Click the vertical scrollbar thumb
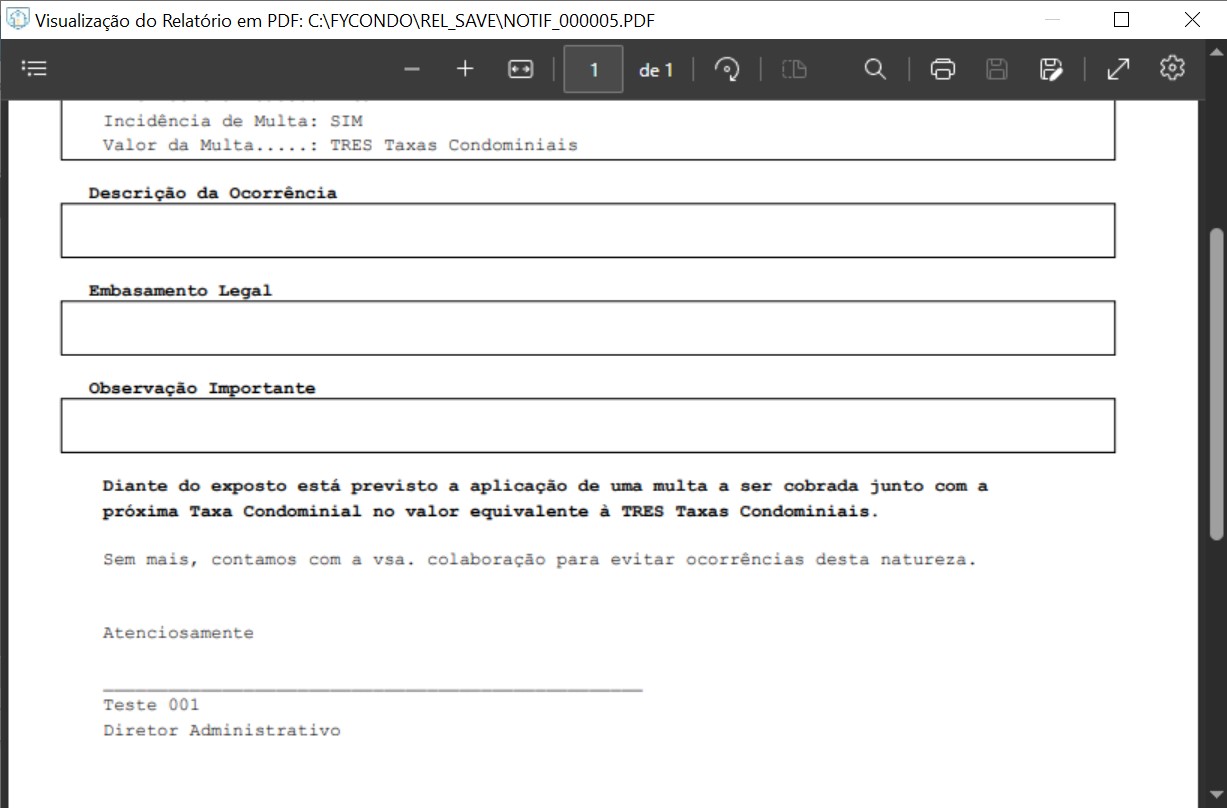Screen dimensions: 1227x808 [1216, 380]
